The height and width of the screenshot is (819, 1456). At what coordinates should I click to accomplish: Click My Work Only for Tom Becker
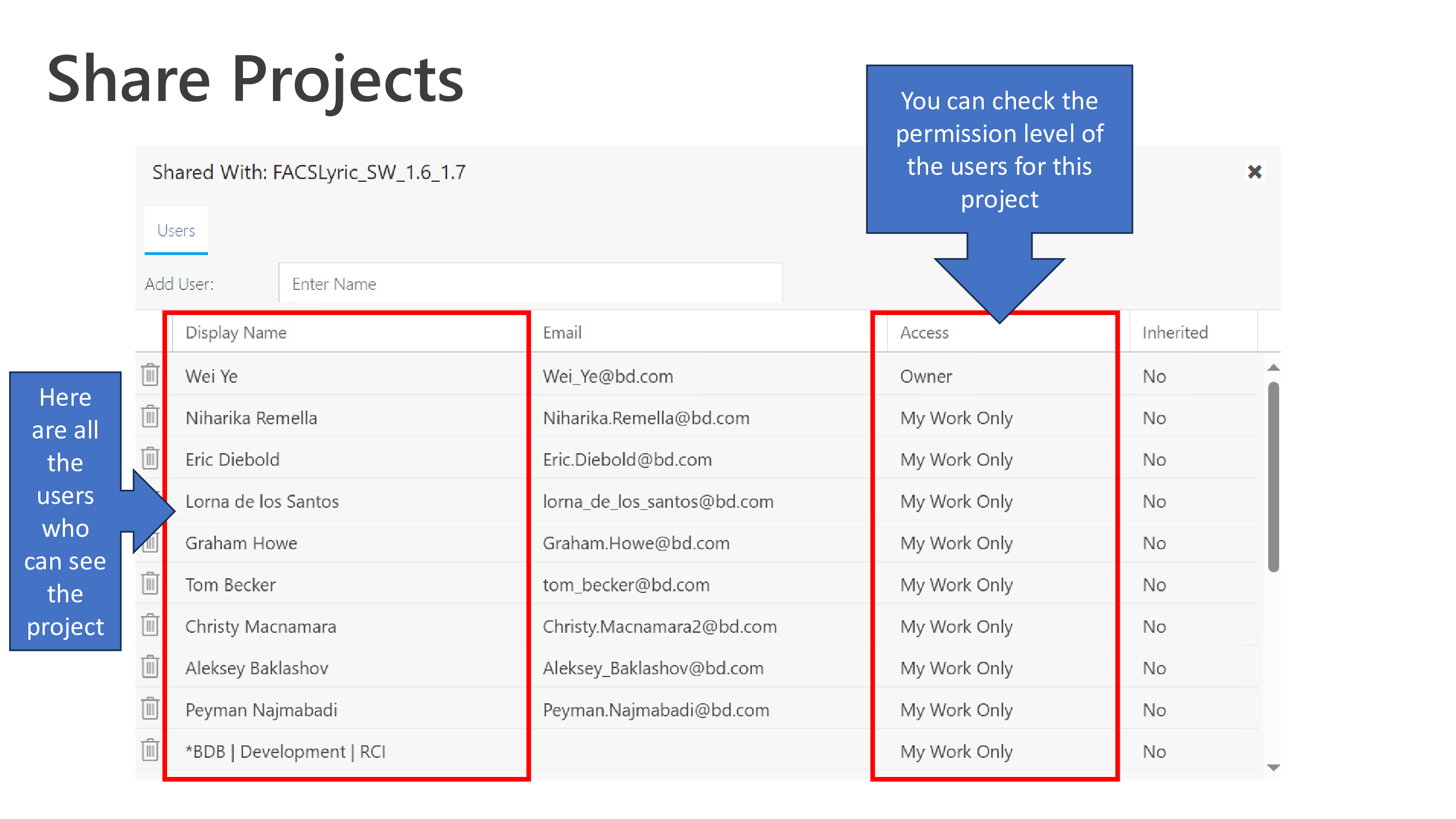956,585
